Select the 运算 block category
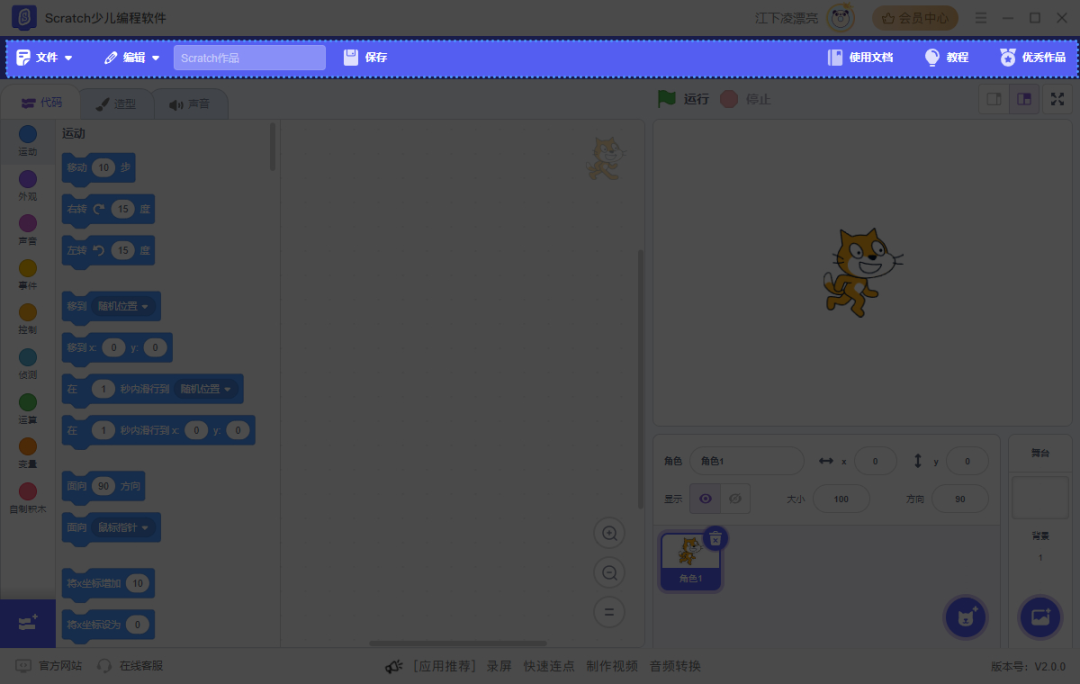Image resolution: width=1080 pixels, height=684 pixels. tap(28, 409)
